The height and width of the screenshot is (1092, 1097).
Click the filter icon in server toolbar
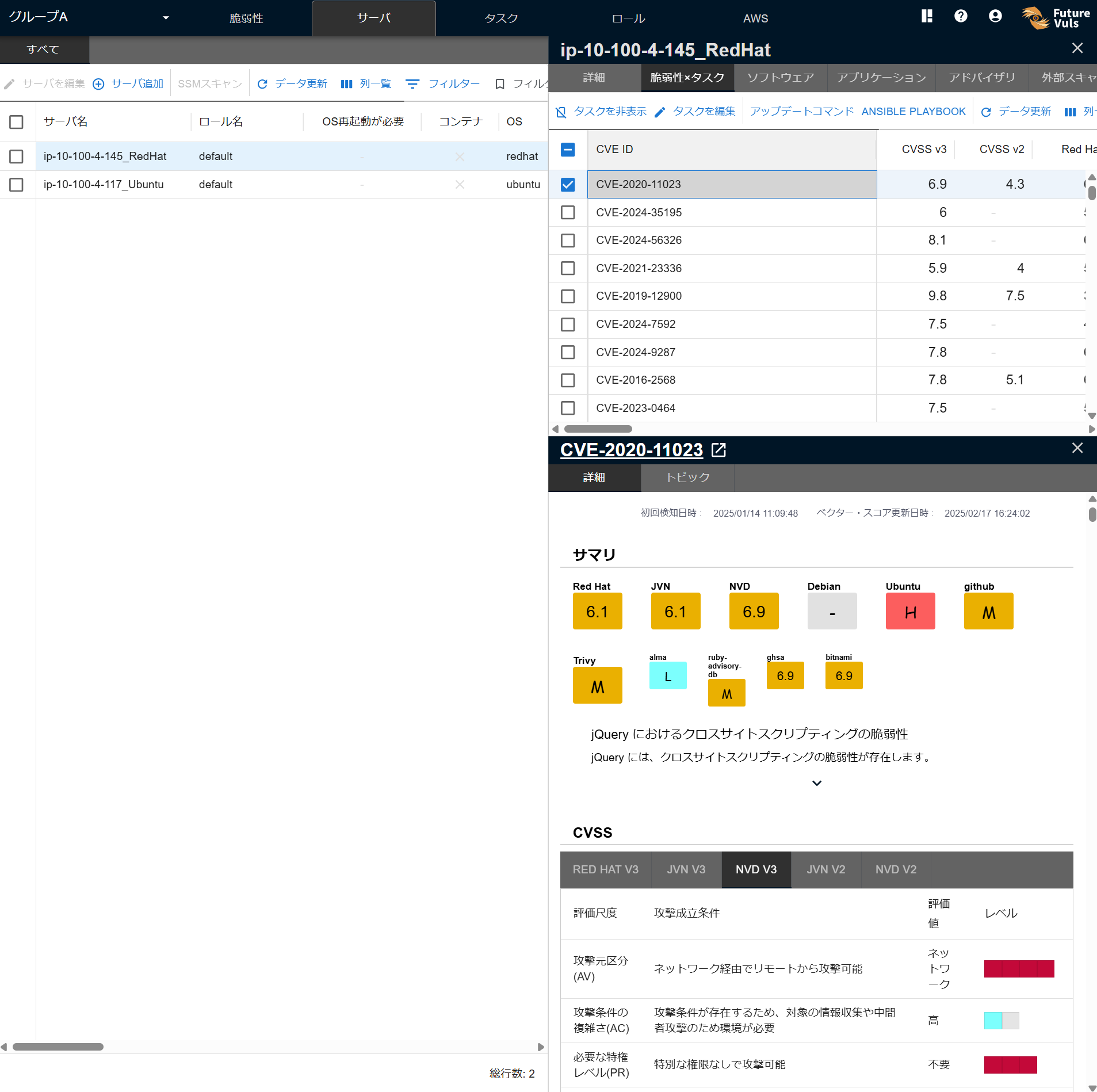click(x=412, y=84)
